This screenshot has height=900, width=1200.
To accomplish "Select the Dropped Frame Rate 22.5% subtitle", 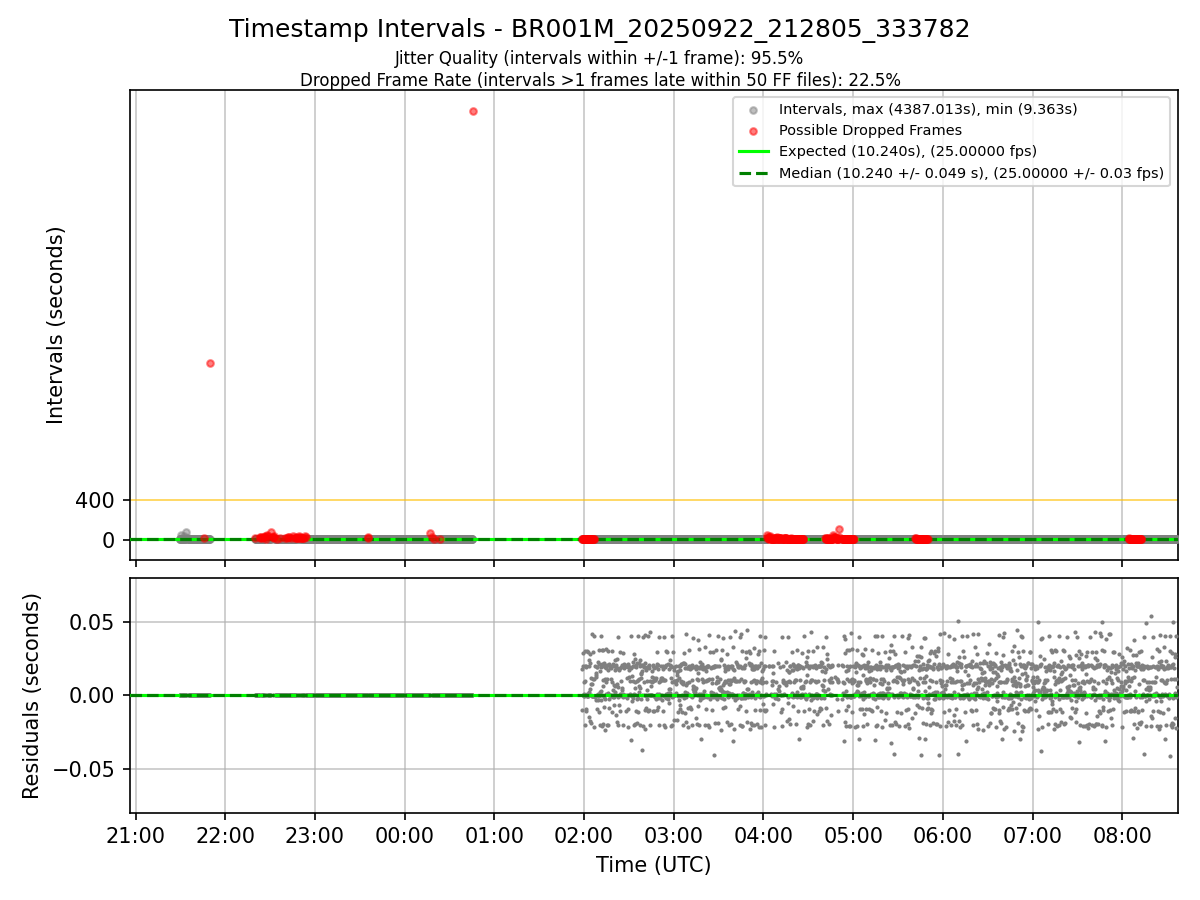I will click(x=600, y=80).
